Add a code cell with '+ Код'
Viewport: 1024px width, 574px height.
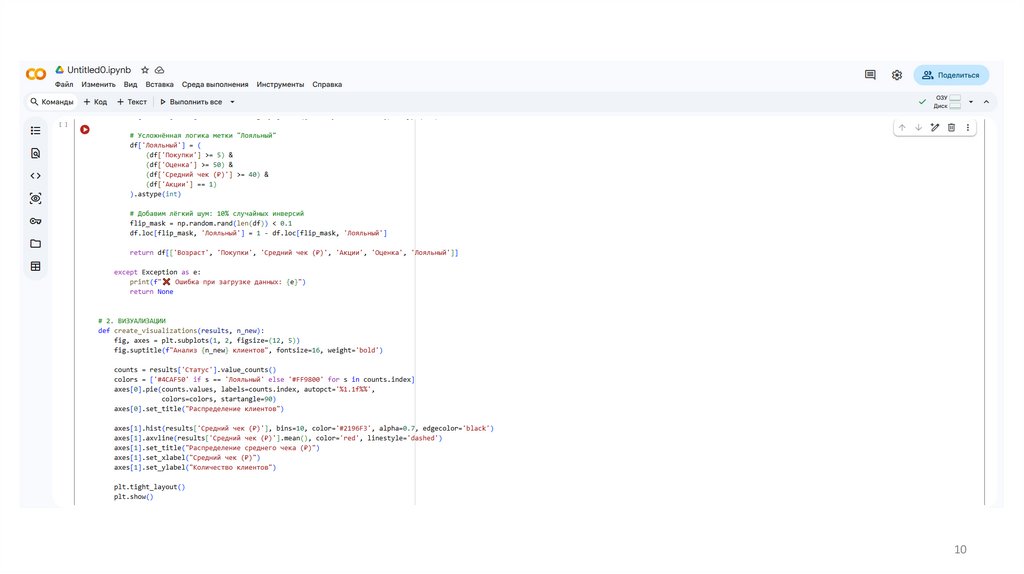pyautogui.click(x=95, y=102)
